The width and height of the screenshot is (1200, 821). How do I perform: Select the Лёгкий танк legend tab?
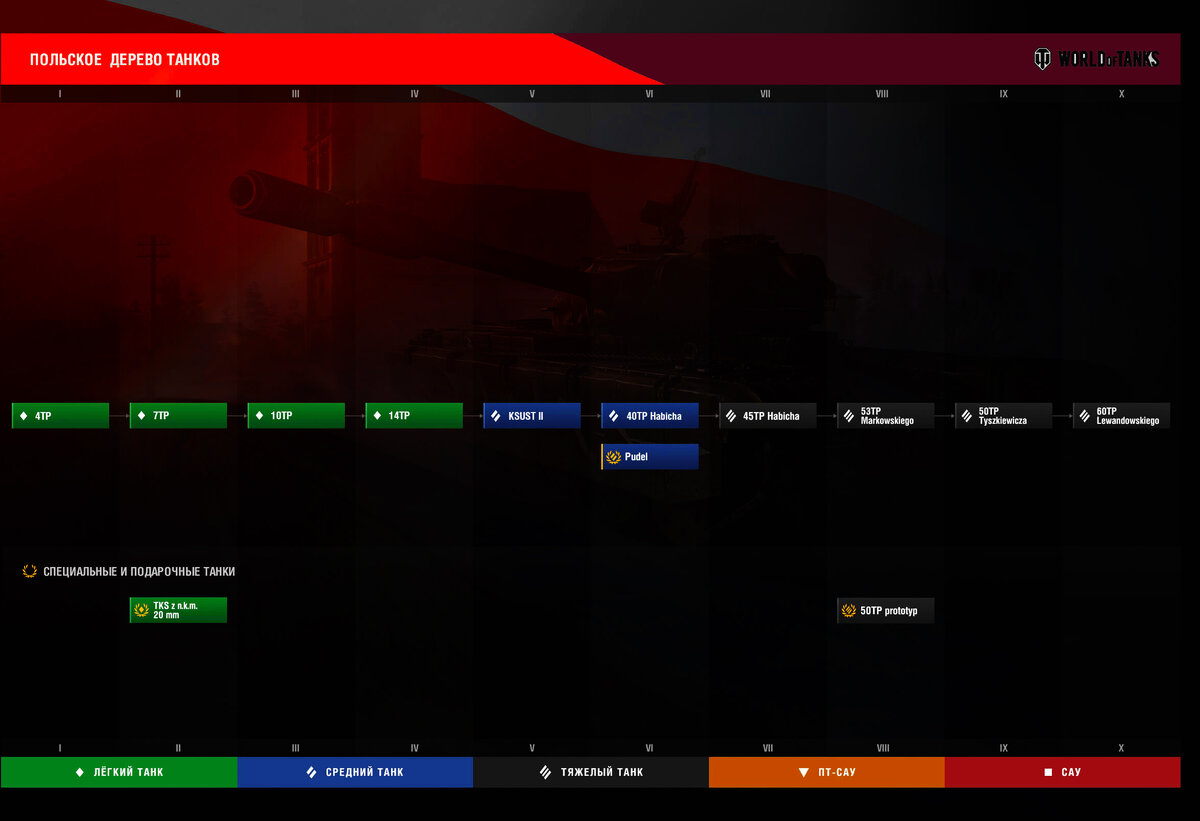(x=119, y=772)
